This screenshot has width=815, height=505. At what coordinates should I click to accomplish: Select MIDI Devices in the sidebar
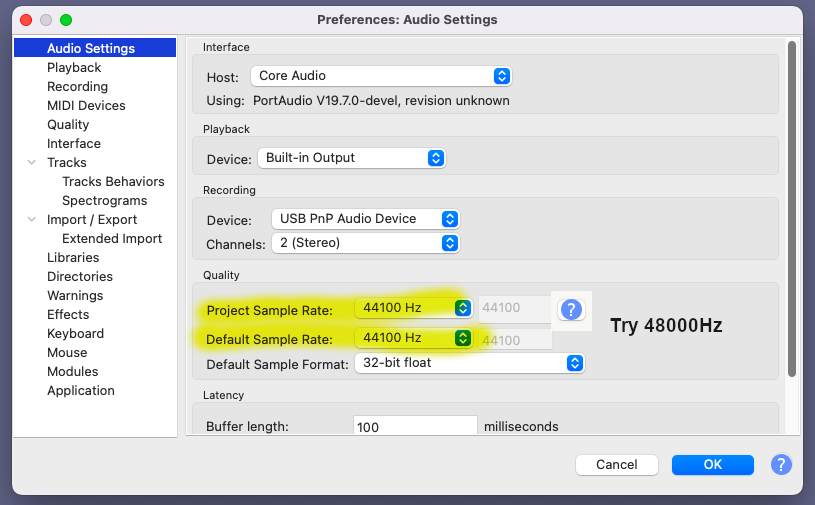point(86,106)
